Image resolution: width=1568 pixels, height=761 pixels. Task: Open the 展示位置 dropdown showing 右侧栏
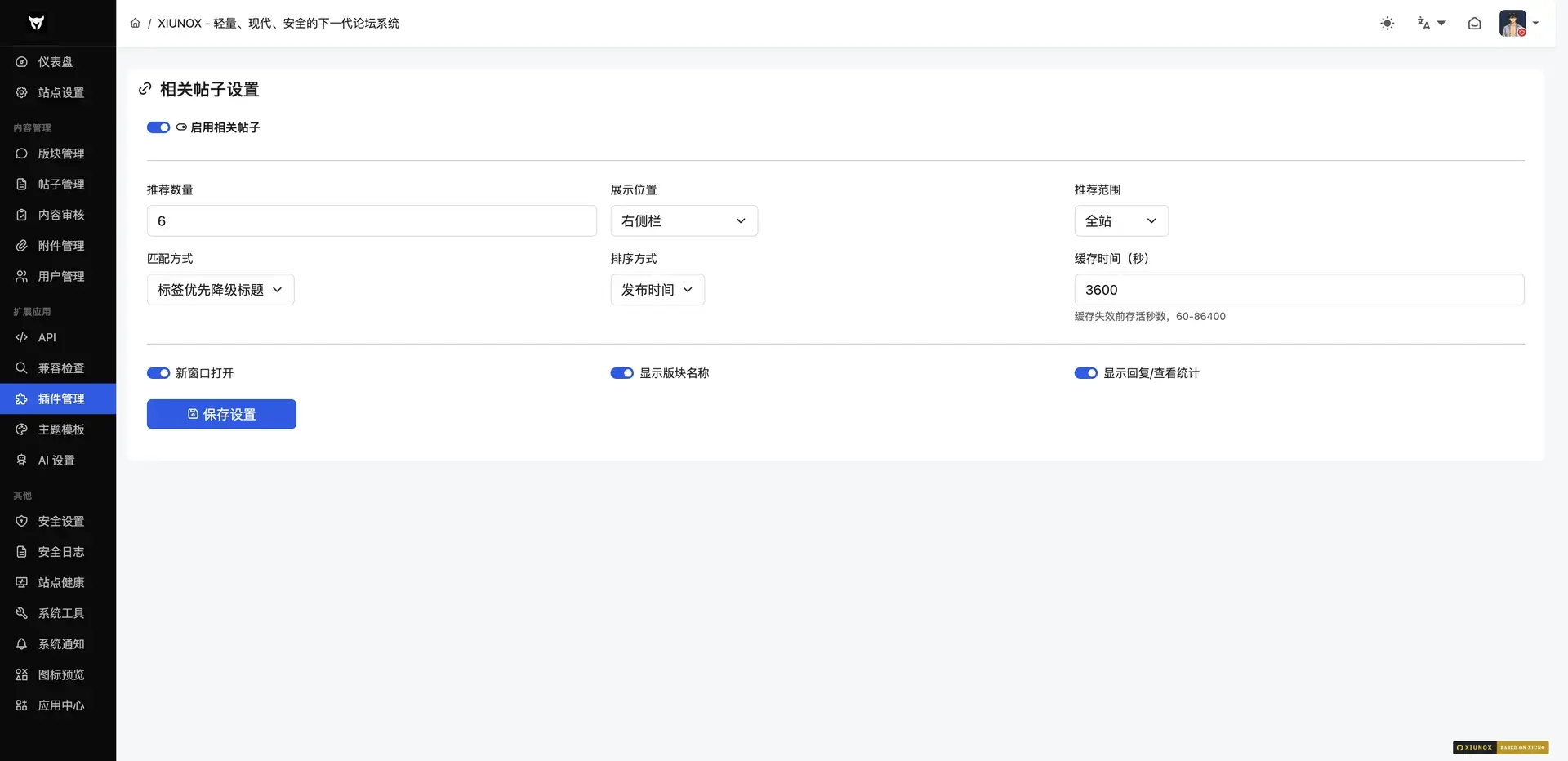tap(684, 221)
